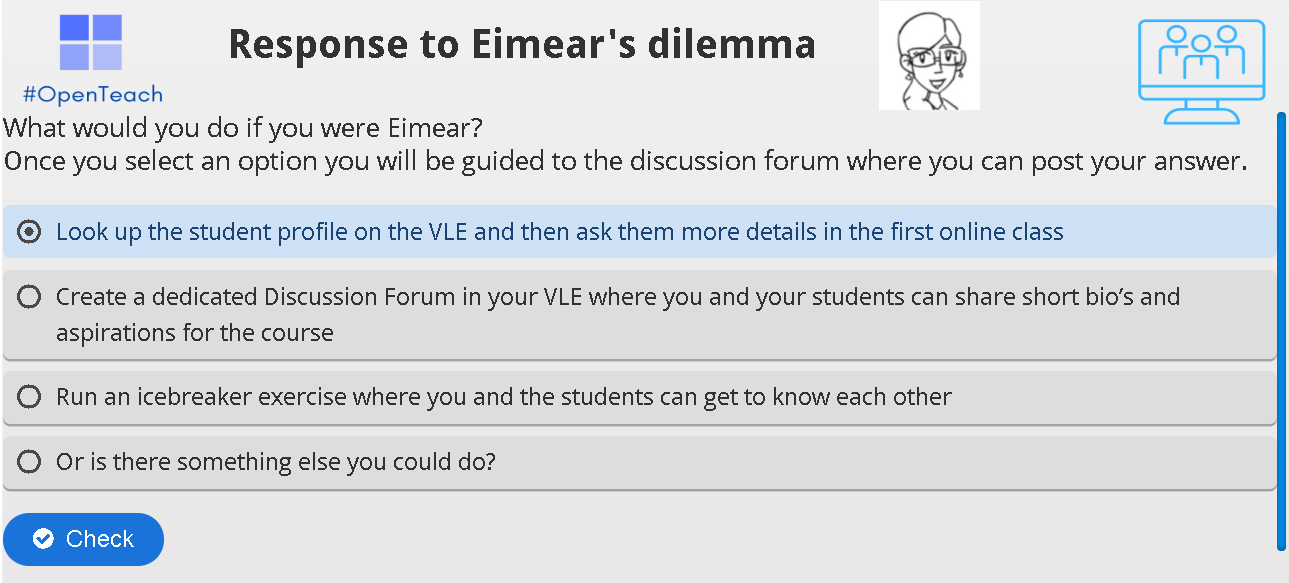Select the 'Run an icebreaker exercise' radio button
This screenshot has height=583, width=1289.
(30, 397)
